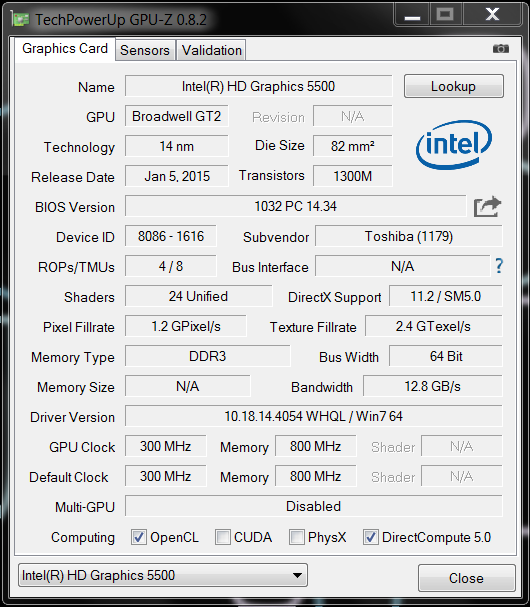530x607 pixels.
Task: Toggle the CUDA checkbox
Action: 223,537
